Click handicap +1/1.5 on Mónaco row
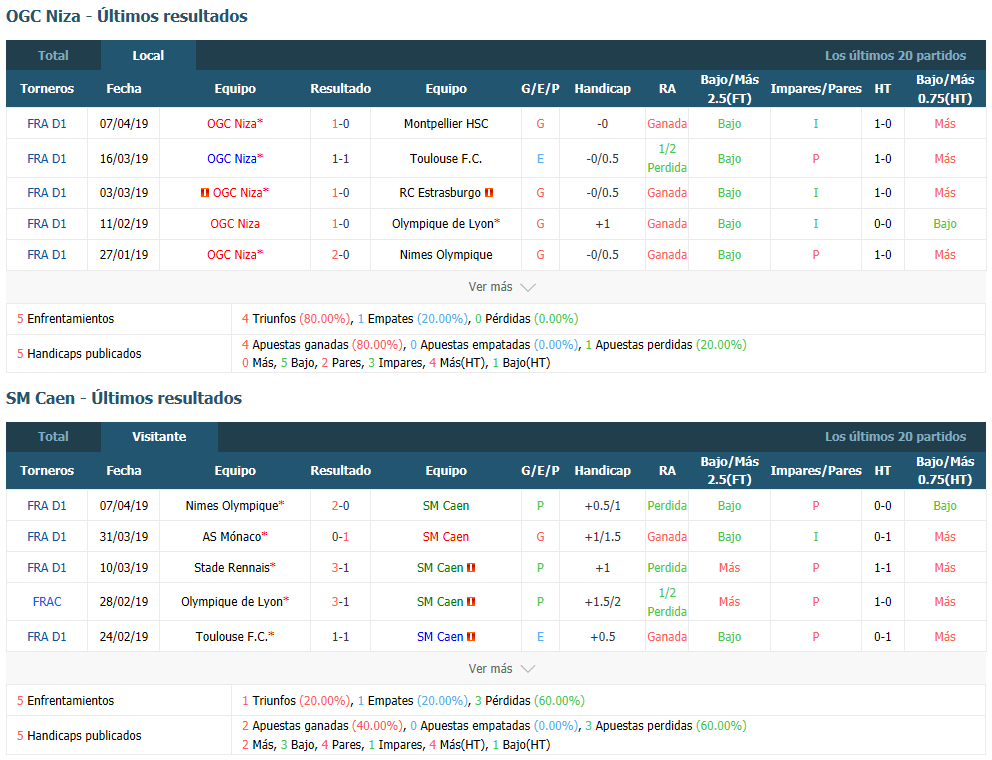Viewport: 992px width, 760px height. [x=602, y=537]
